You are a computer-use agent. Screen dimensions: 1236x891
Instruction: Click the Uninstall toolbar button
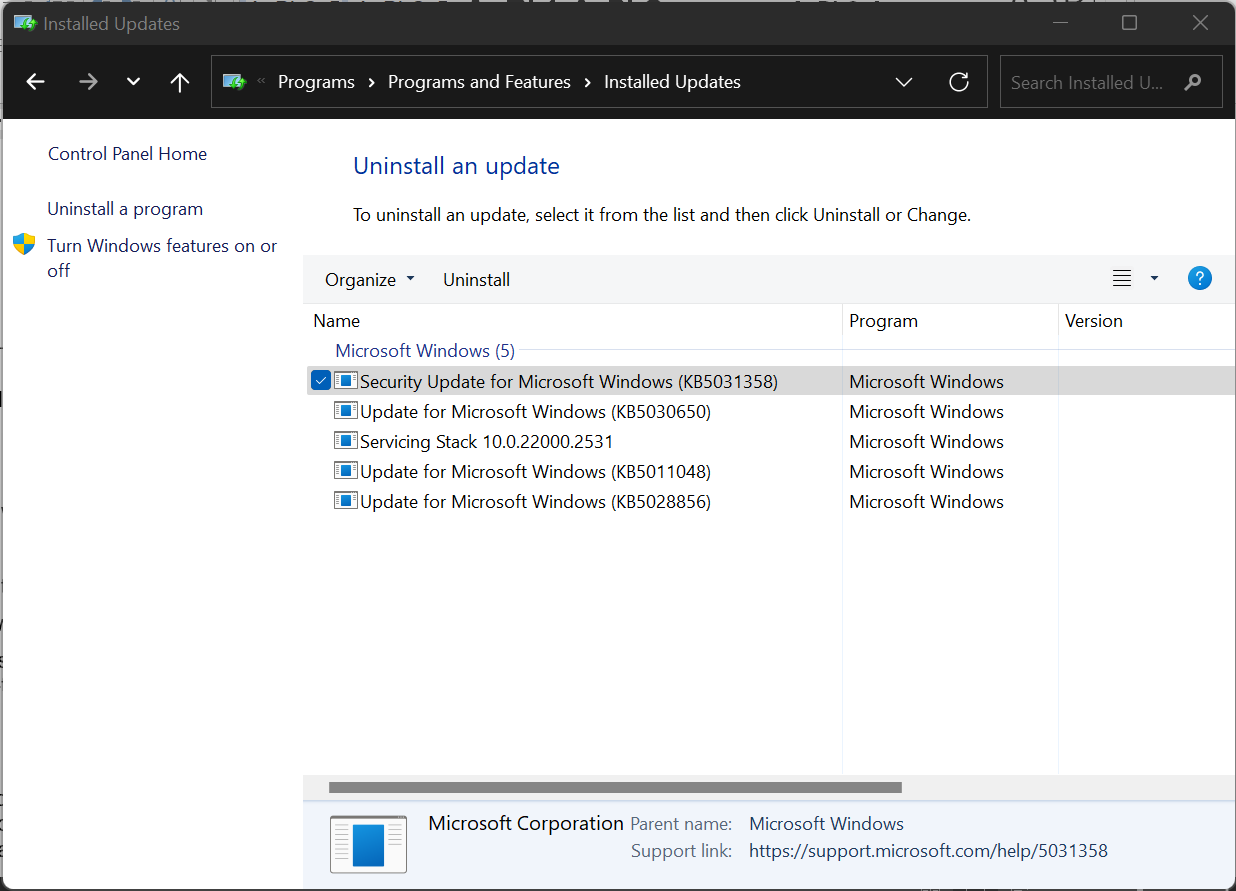coord(477,280)
